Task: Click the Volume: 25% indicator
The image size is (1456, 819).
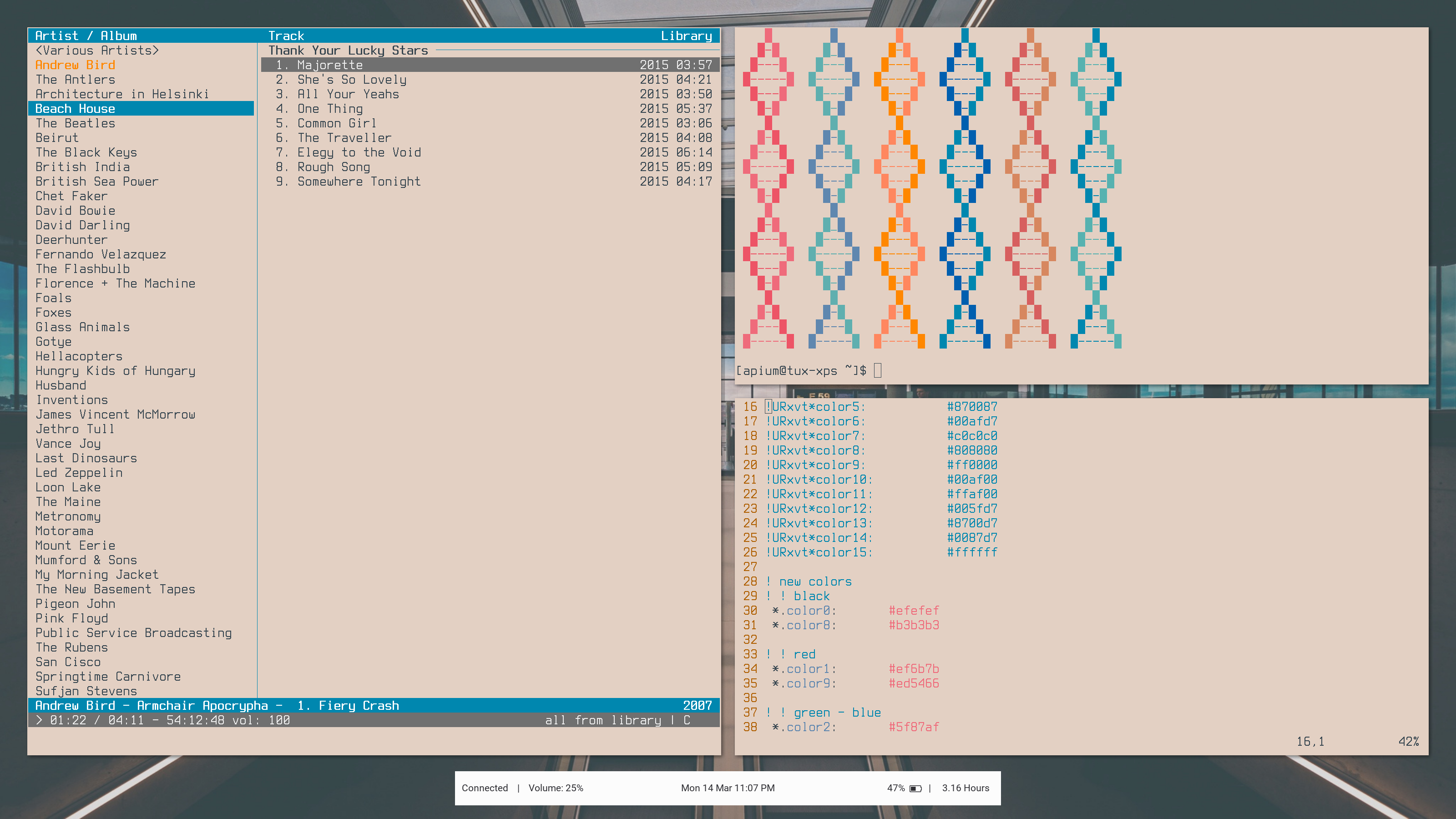Action: coord(556,789)
